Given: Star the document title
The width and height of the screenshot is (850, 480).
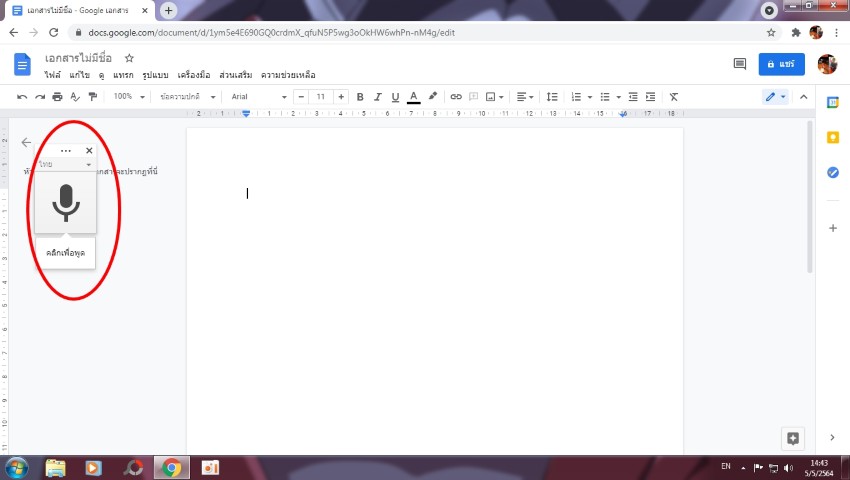Looking at the screenshot, I should click(129, 58).
